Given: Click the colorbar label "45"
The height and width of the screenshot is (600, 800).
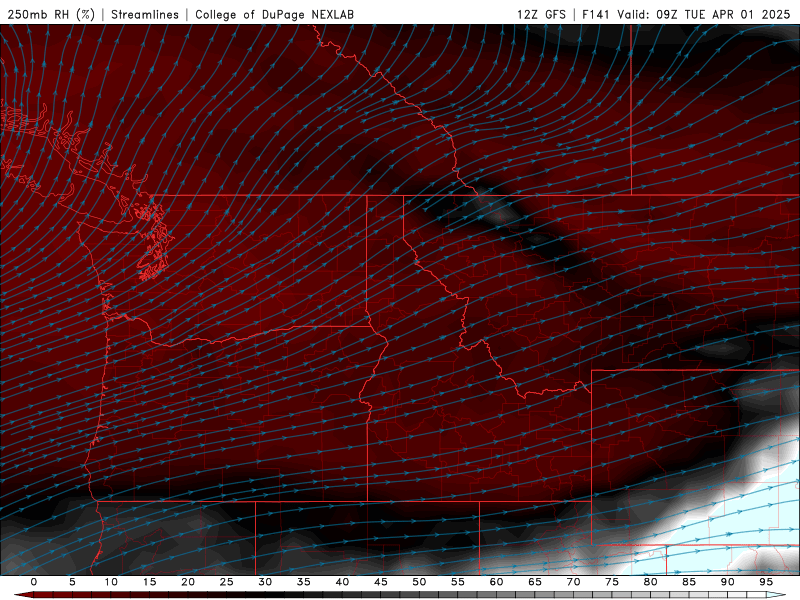Looking at the screenshot, I should tap(381, 582).
